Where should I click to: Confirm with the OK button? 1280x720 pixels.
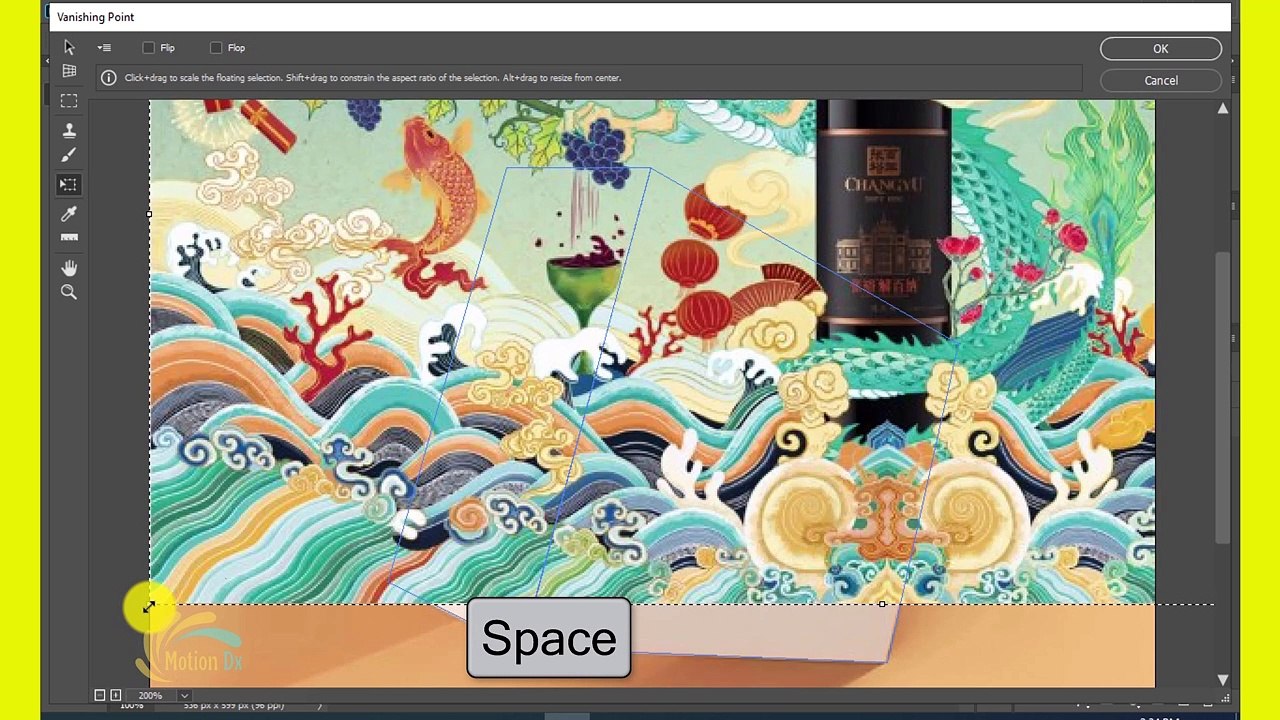point(1161,49)
